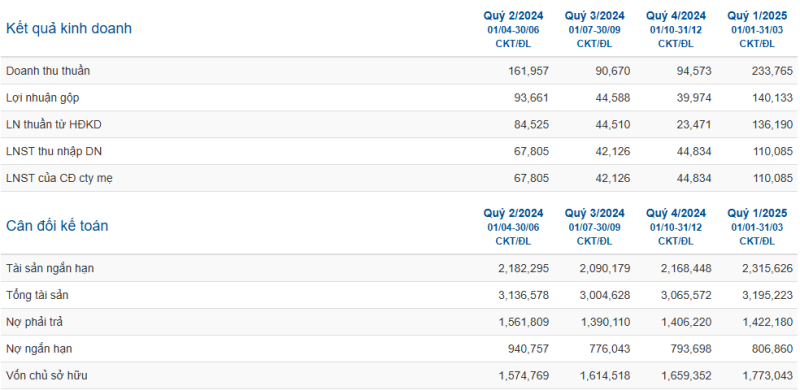Click the 233,765 revenue value for Quý 1/2025
The width and height of the screenshot is (800, 390).
[772, 71]
